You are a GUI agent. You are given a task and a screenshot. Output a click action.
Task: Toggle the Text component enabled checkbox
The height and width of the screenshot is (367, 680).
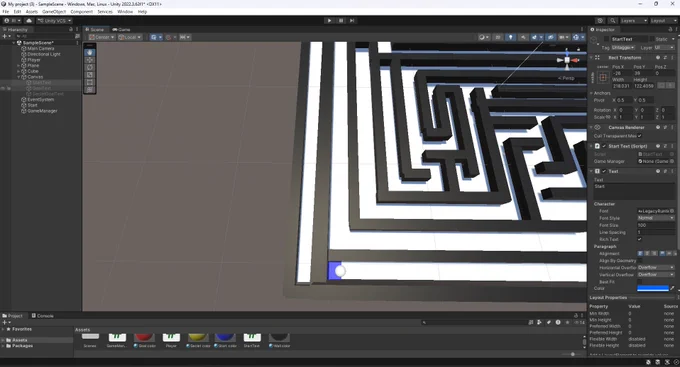tap(604, 171)
